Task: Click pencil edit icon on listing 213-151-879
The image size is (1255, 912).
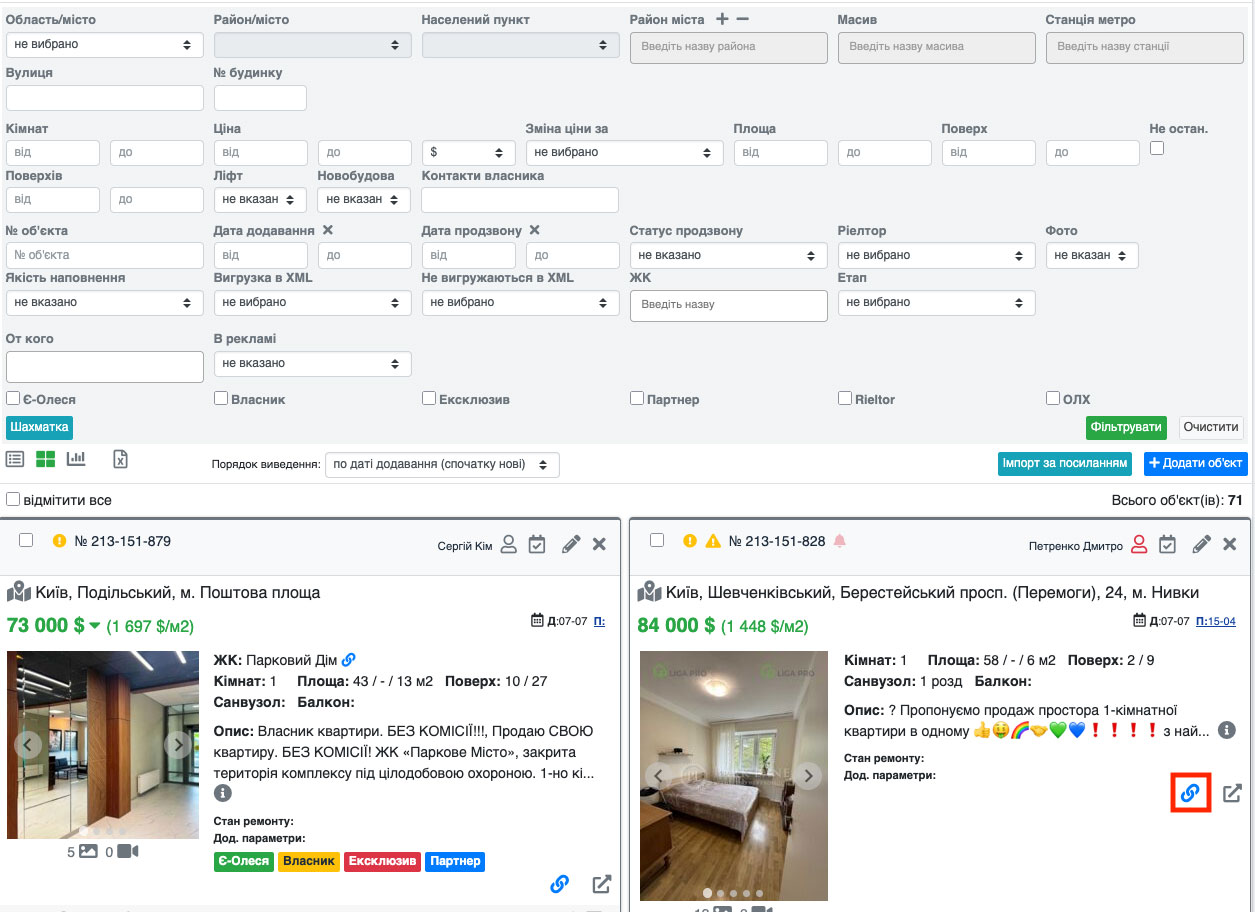Action: pos(571,545)
